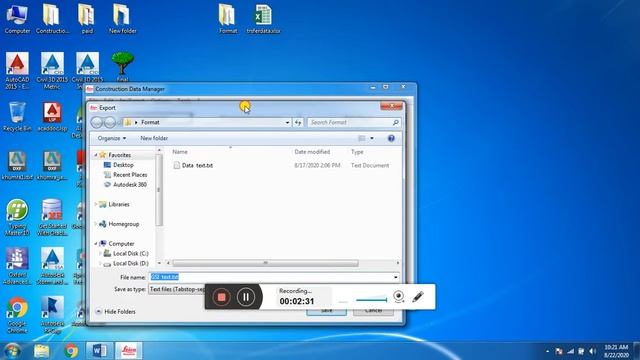Show hidden system tray icons

pyautogui.click(x=547, y=351)
